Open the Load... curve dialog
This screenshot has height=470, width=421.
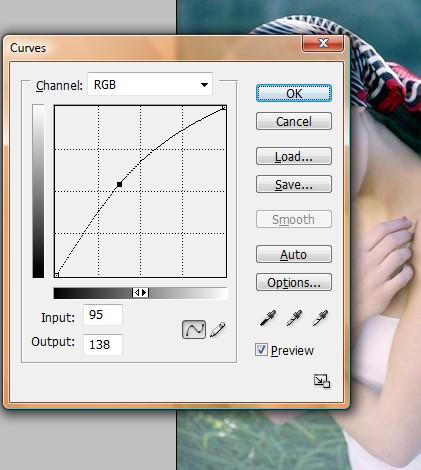294,156
